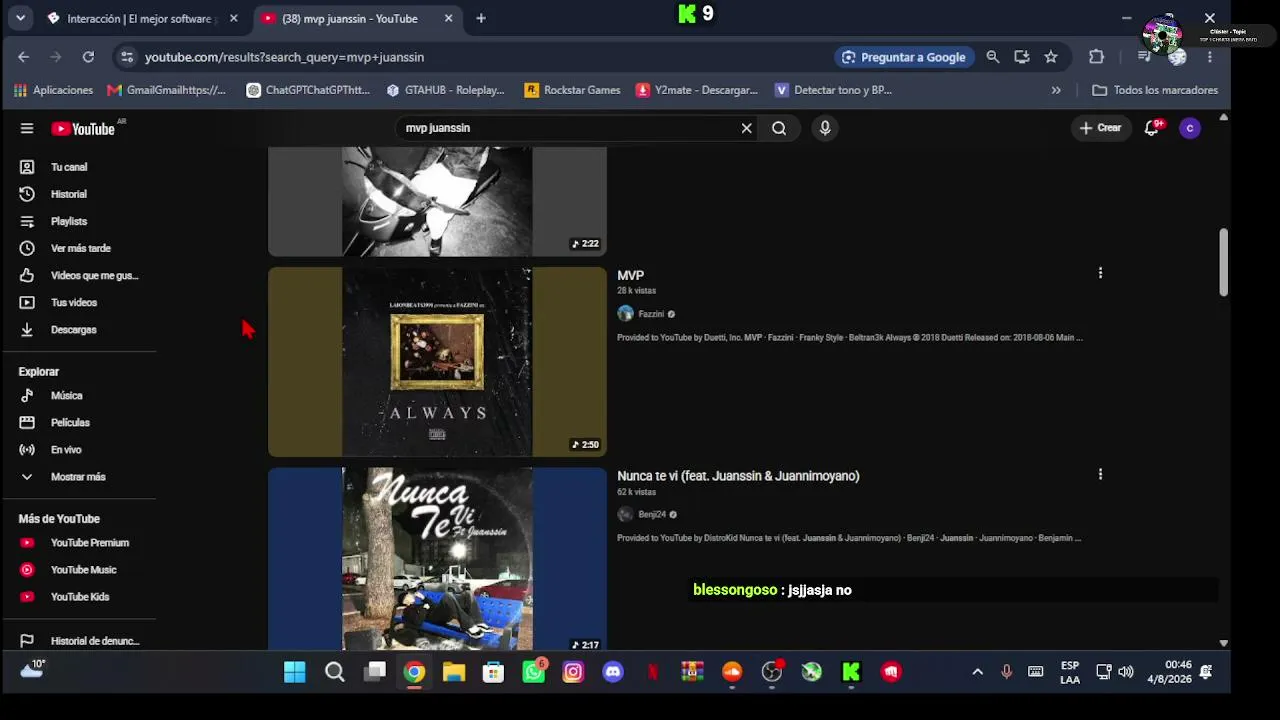Viewport: 1280px width, 720px height.
Task: Start voice search with microphone icon
Action: [825, 128]
